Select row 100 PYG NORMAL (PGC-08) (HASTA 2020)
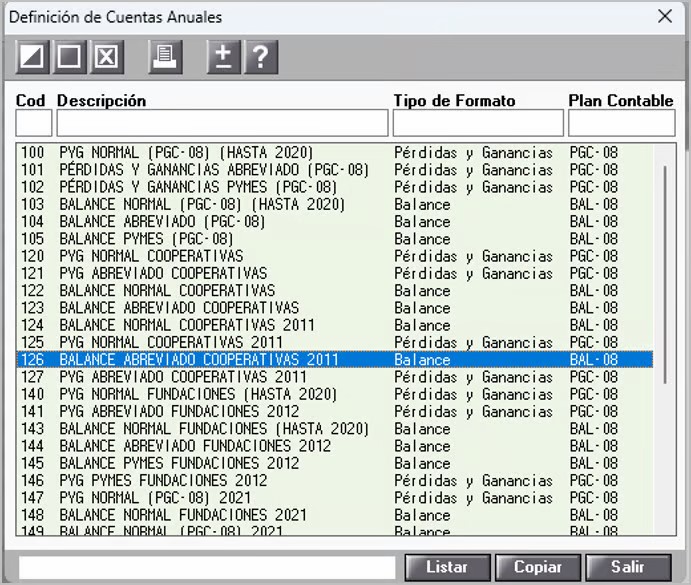The height and width of the screenshot is (585, 691). pos(335,153)
